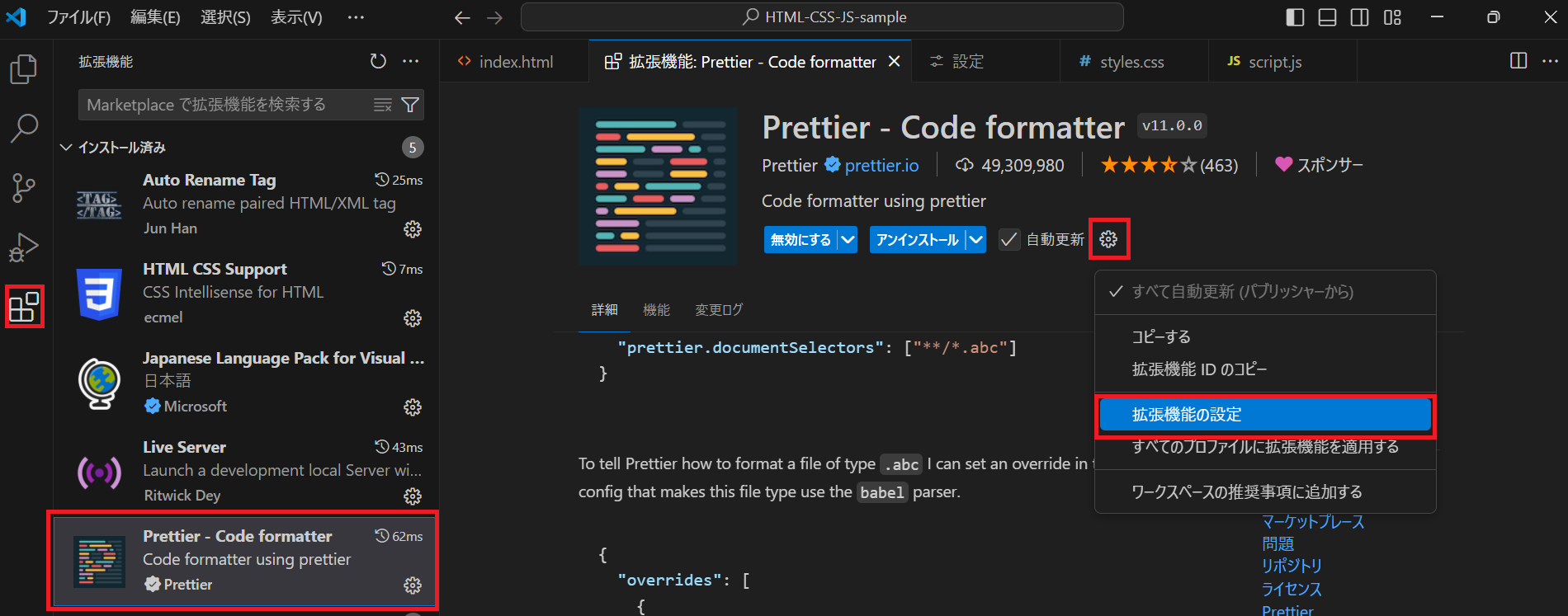1568x616 pixels.
Task: Open manage gear for Auto Rename Tag
Action: pos(413,229)
